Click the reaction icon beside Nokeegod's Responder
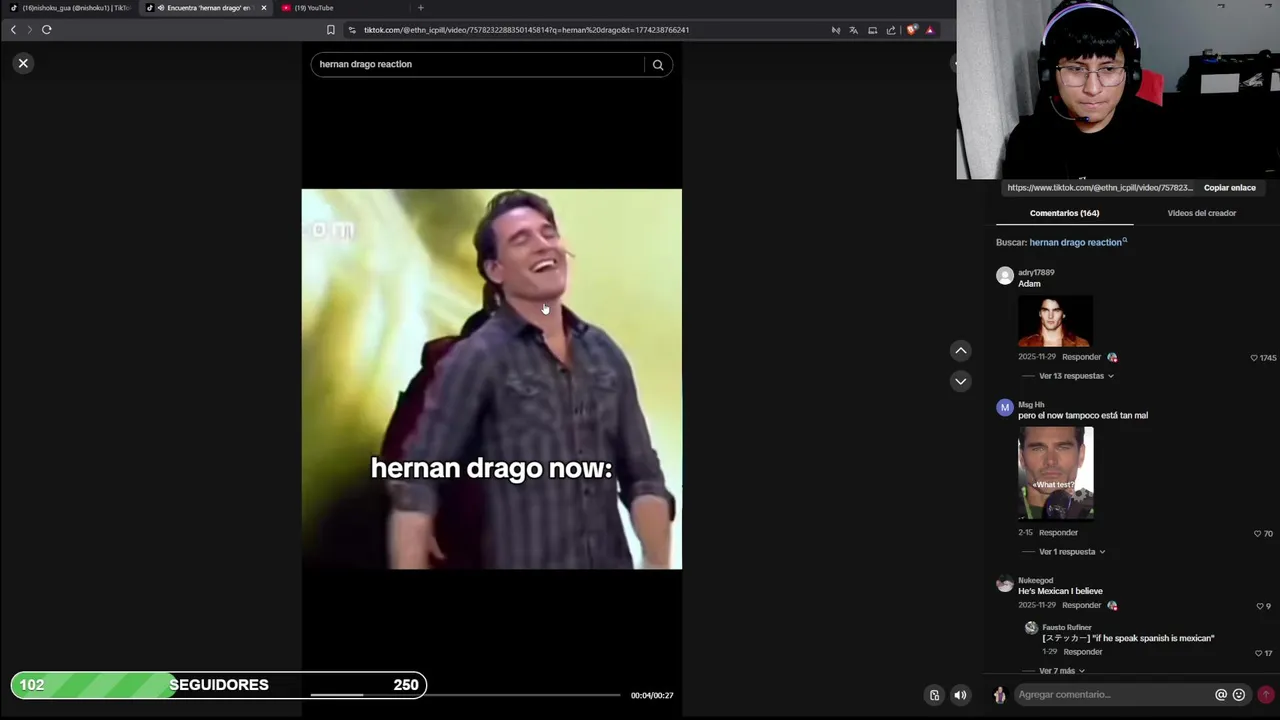1280x720 pixels. pos(1112,605)
